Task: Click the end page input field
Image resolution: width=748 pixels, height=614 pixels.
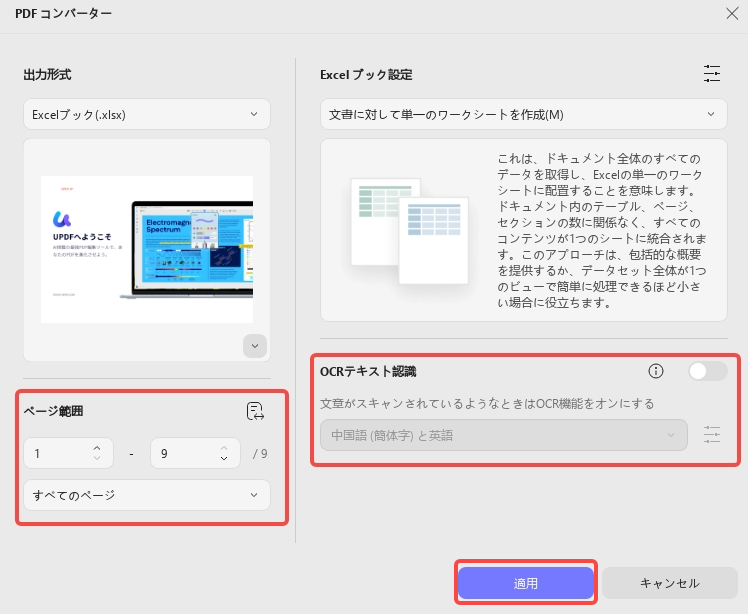Action: tap(195, 453)
